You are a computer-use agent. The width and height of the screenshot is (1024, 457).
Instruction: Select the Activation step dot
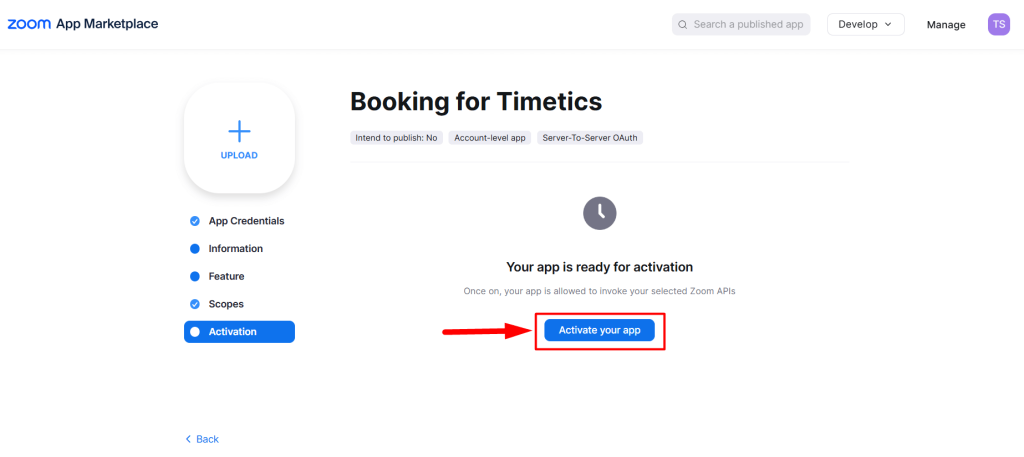pos(195,332)
